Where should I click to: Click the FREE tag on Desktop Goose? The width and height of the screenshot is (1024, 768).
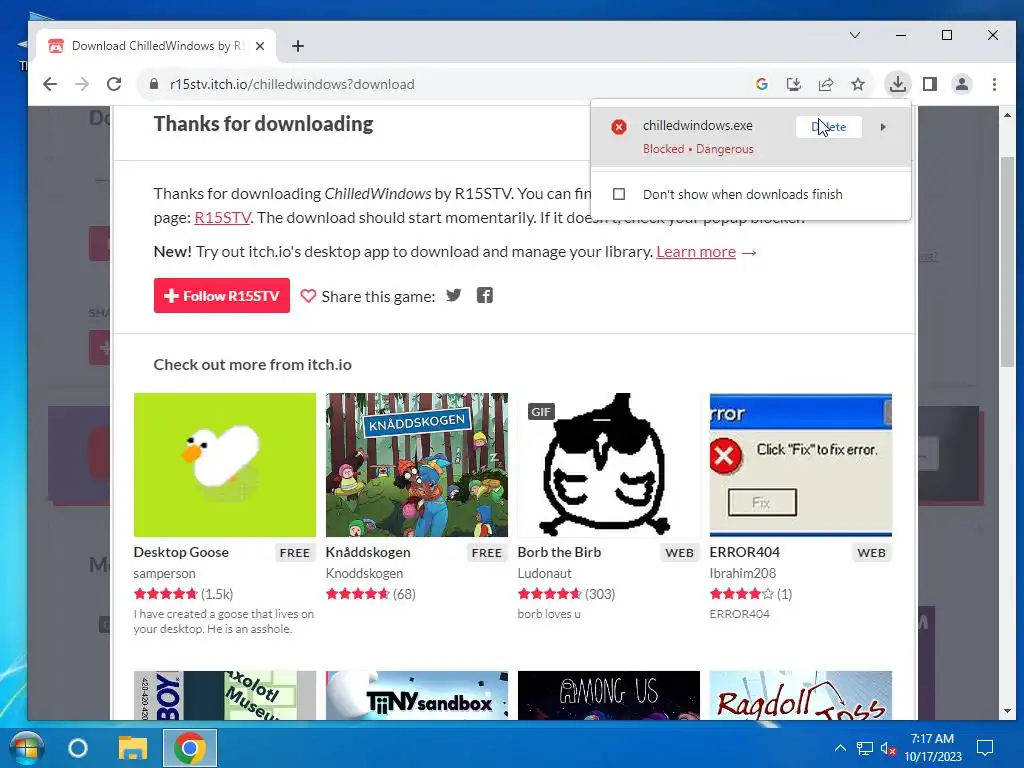coord(295,552)
